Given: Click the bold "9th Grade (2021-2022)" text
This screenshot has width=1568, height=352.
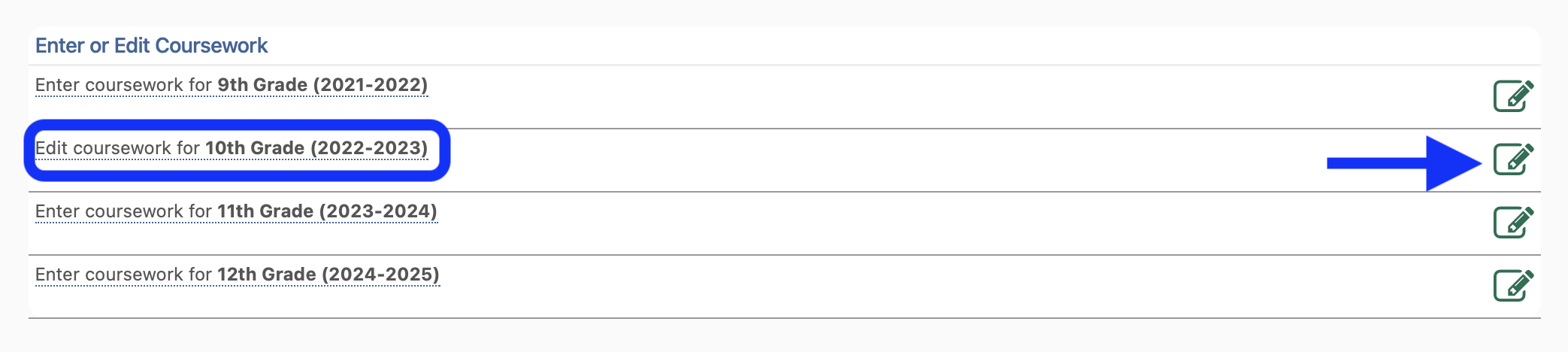Looking at the screenshot, I should click(x=322, y=85).
